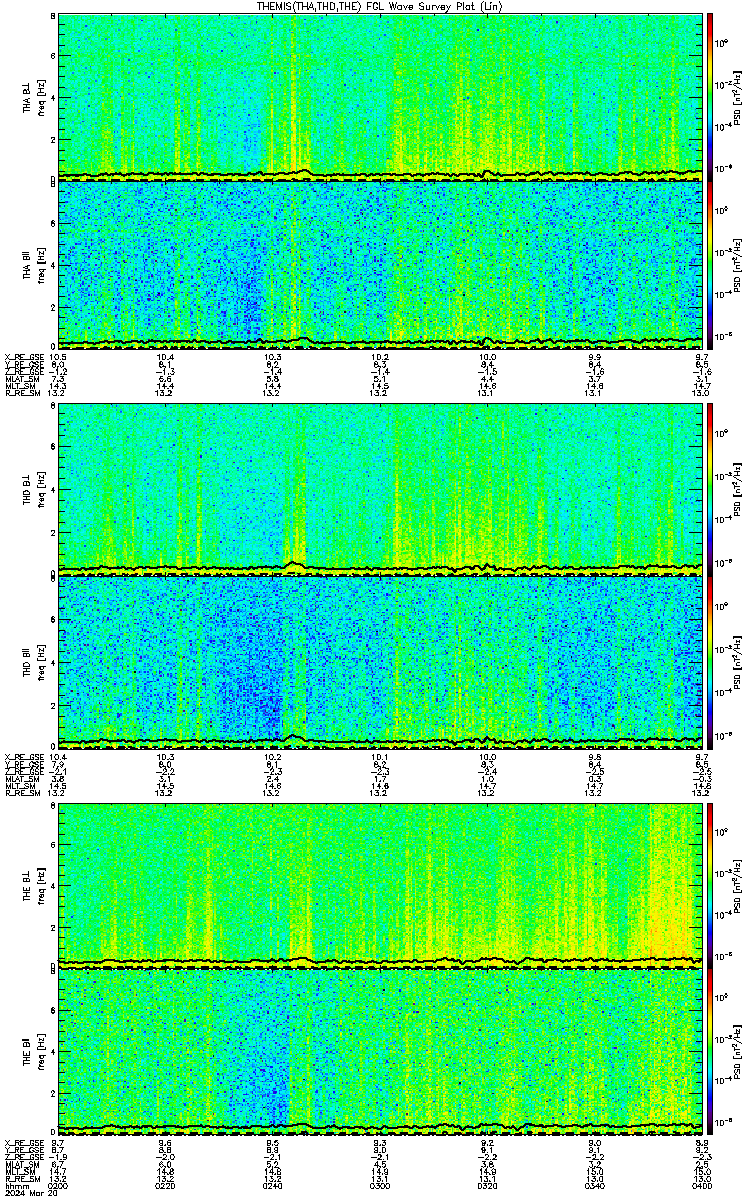
Task: Click the PSD [nT²/Hz] label of THA B⊥ colorbar
Action: coord(737,97)
